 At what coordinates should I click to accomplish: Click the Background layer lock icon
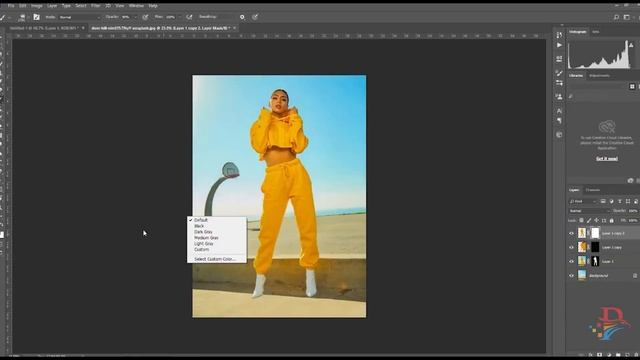point(635,276)
